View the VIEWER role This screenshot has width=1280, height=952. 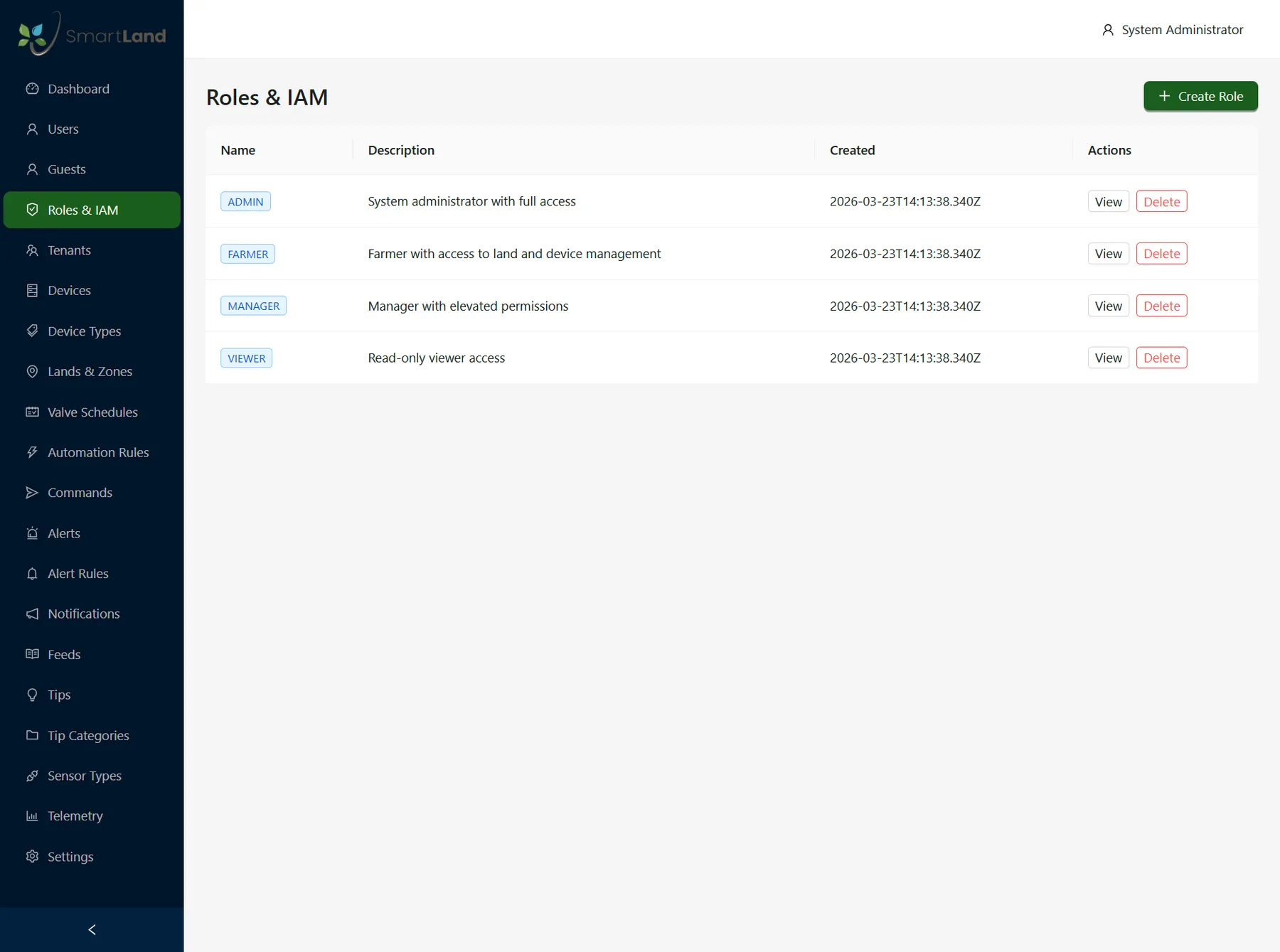tap(1108, 358)
